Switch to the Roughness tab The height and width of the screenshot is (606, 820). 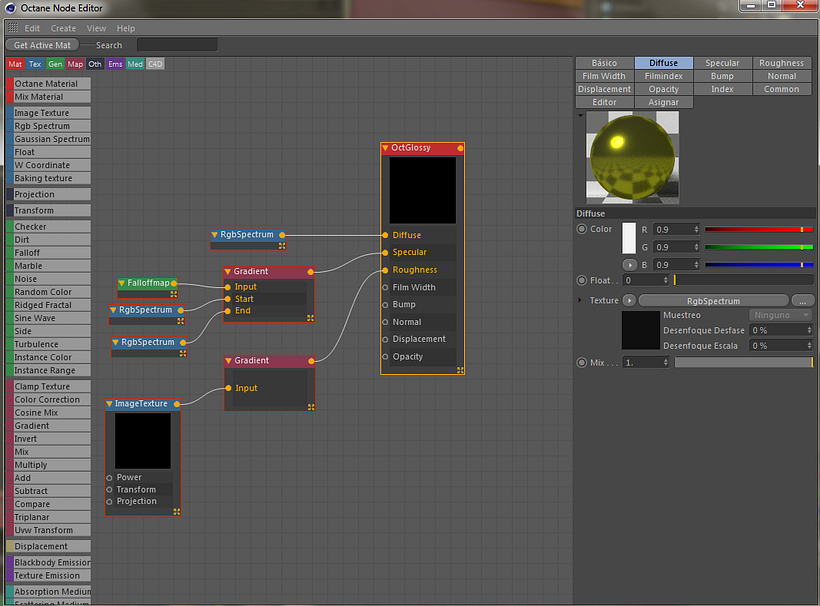(x=781, y=63)
